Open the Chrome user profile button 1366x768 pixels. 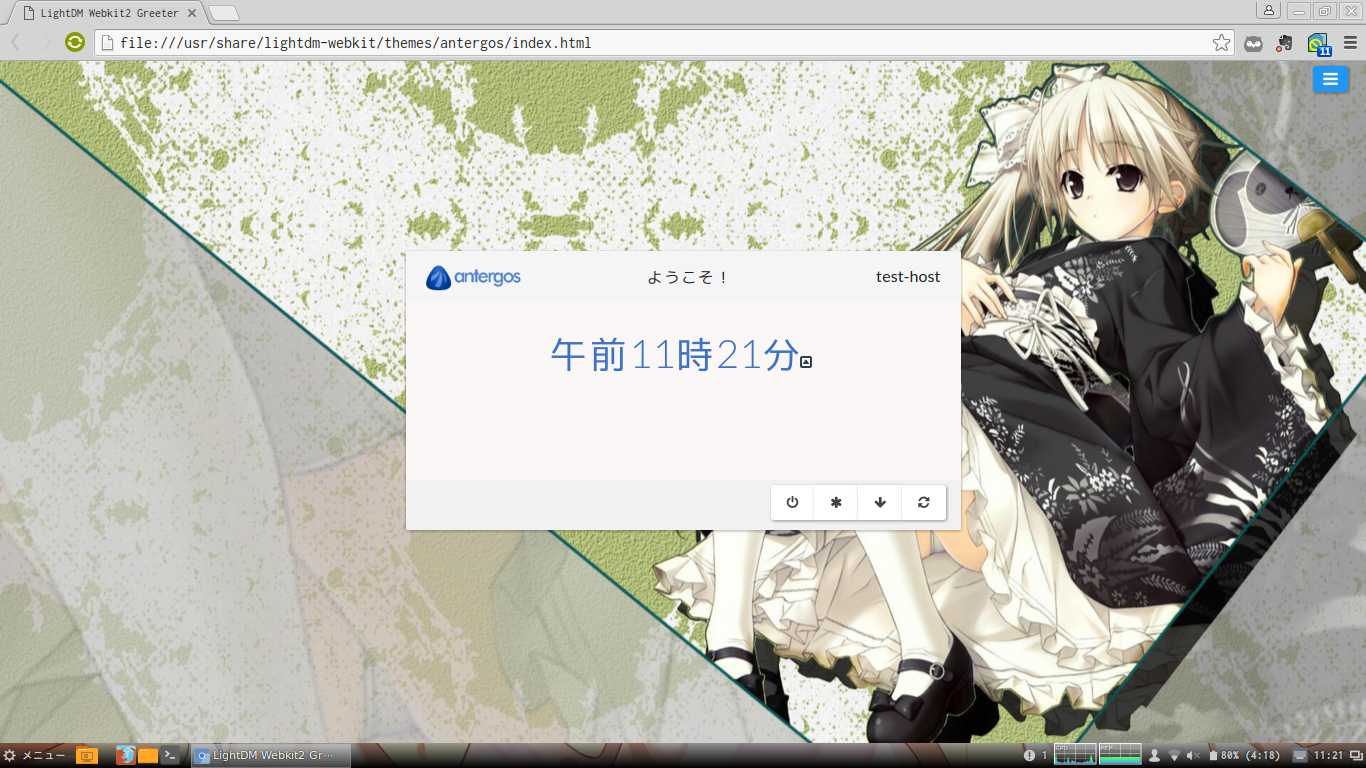(x=1268, y=10)
